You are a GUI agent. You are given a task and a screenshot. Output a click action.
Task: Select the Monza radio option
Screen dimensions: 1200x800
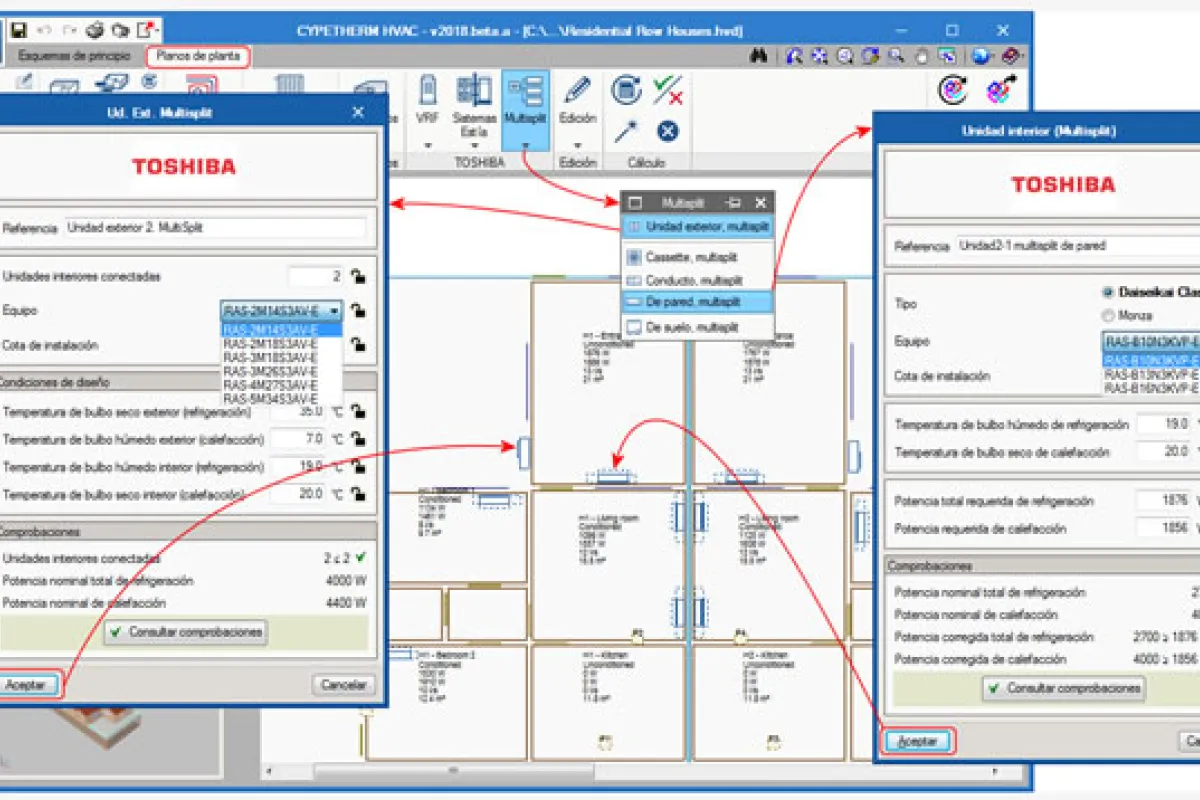point(1108,315)
